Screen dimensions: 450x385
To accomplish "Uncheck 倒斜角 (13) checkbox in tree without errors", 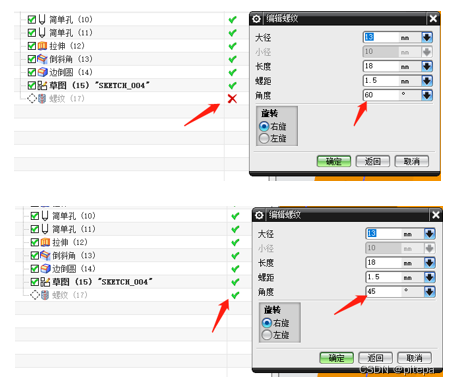I will 35,256.
